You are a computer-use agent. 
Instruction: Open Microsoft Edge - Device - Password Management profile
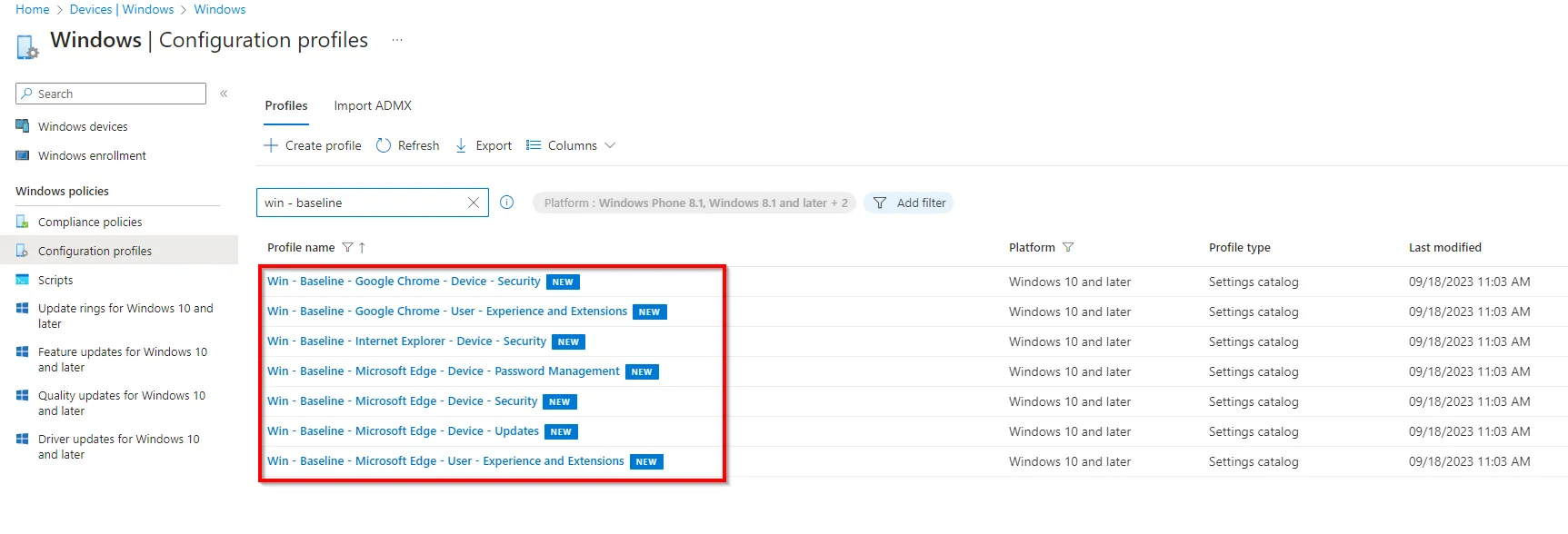444,371
